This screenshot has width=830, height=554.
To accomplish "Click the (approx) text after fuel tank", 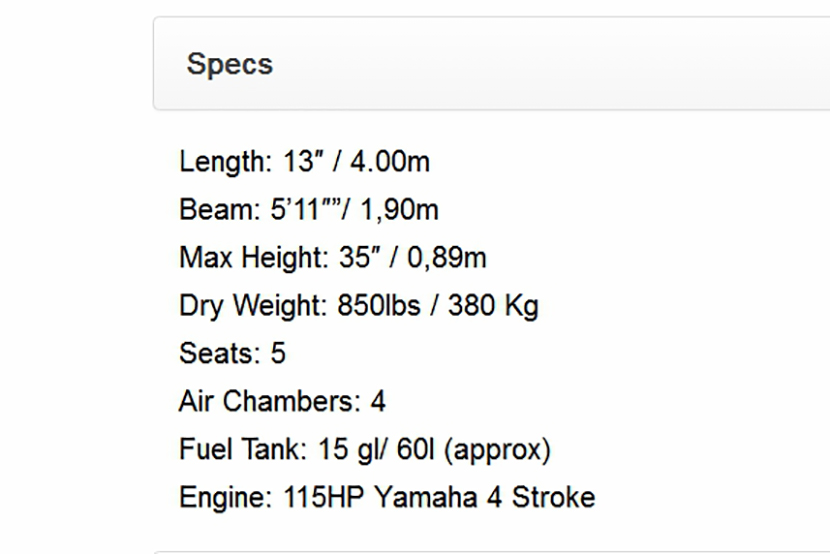I will coord(496,449).
